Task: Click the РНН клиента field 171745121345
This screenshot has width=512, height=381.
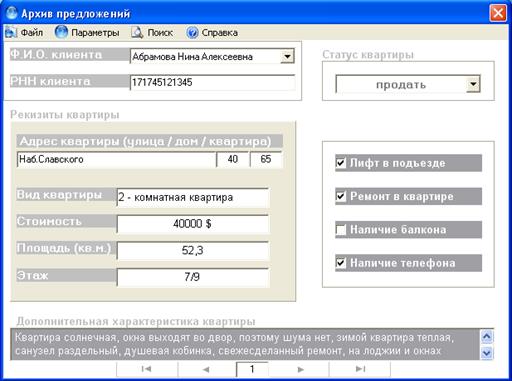Action: pyautogui.click(x=212, y=82)
